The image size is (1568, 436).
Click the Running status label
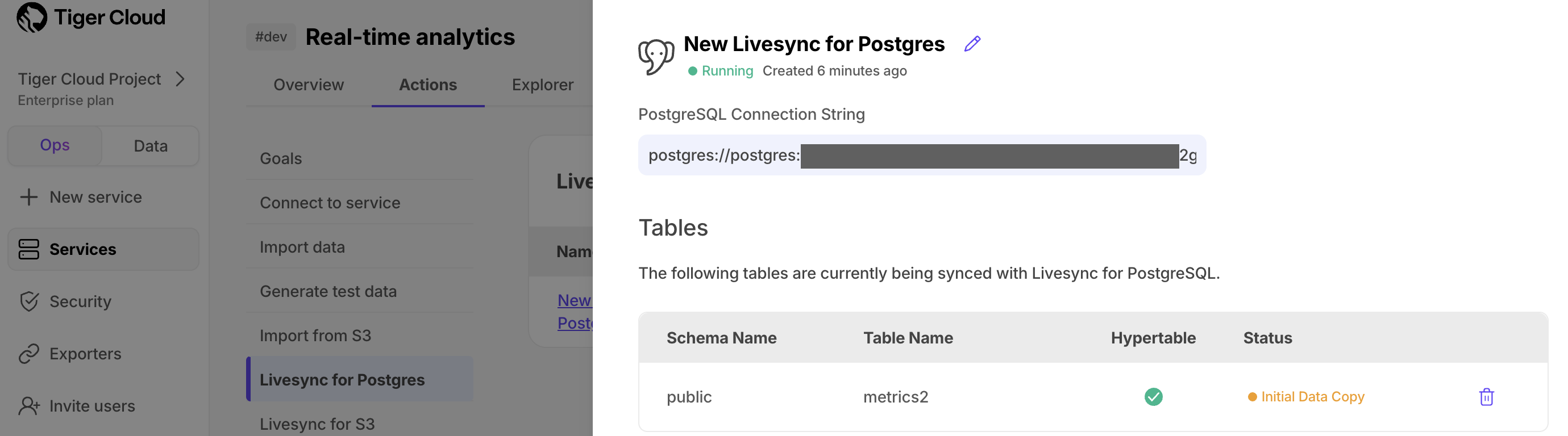tap(727, 71)
